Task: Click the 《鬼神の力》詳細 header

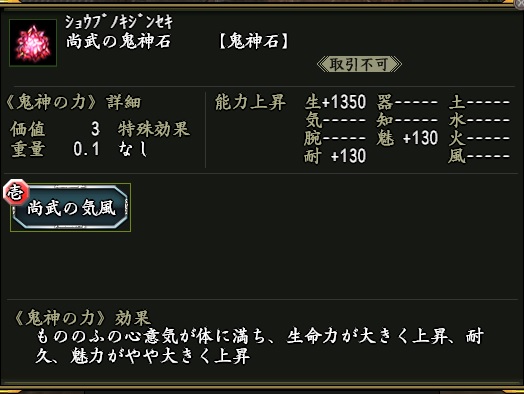Action: coord(74,102)
